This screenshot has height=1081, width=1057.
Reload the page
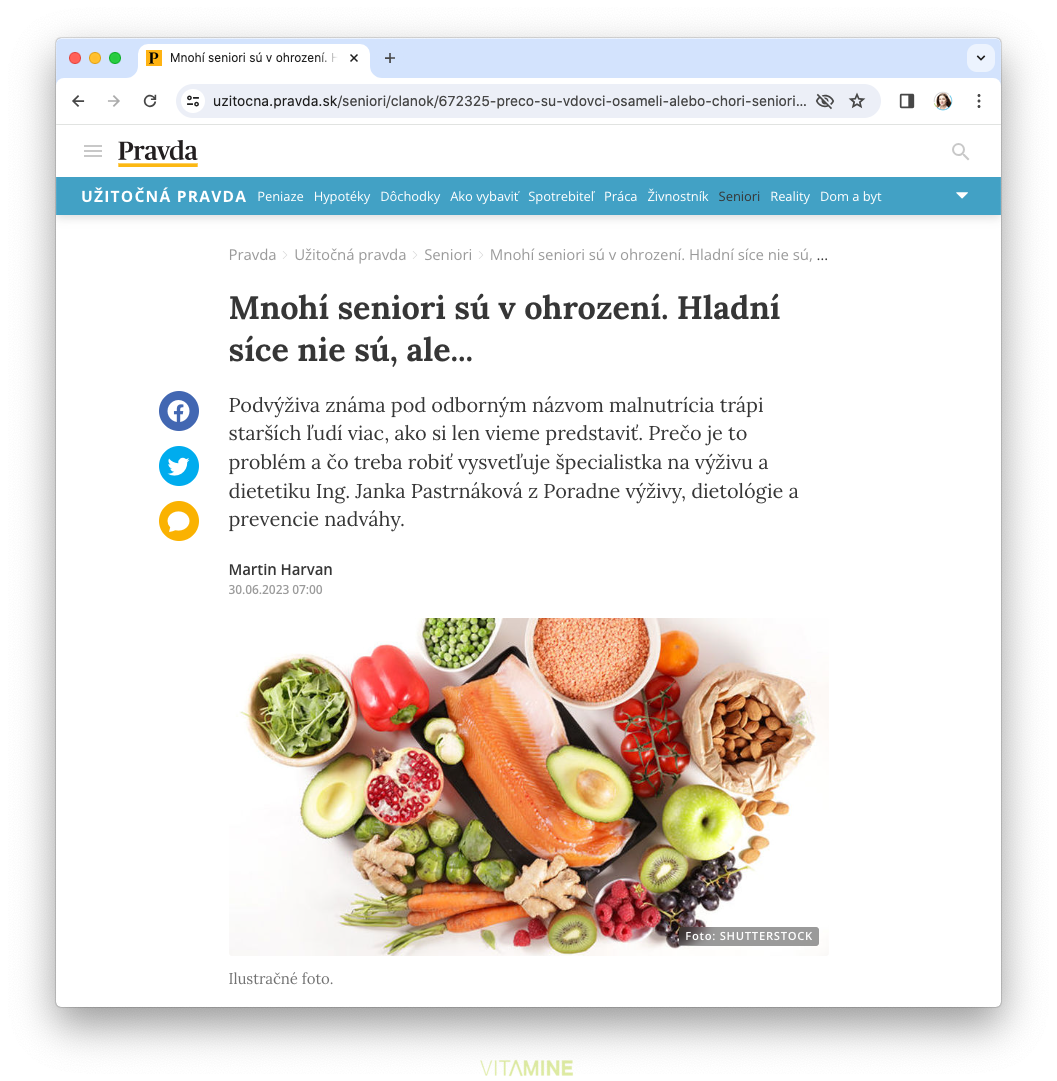(150, 101)
